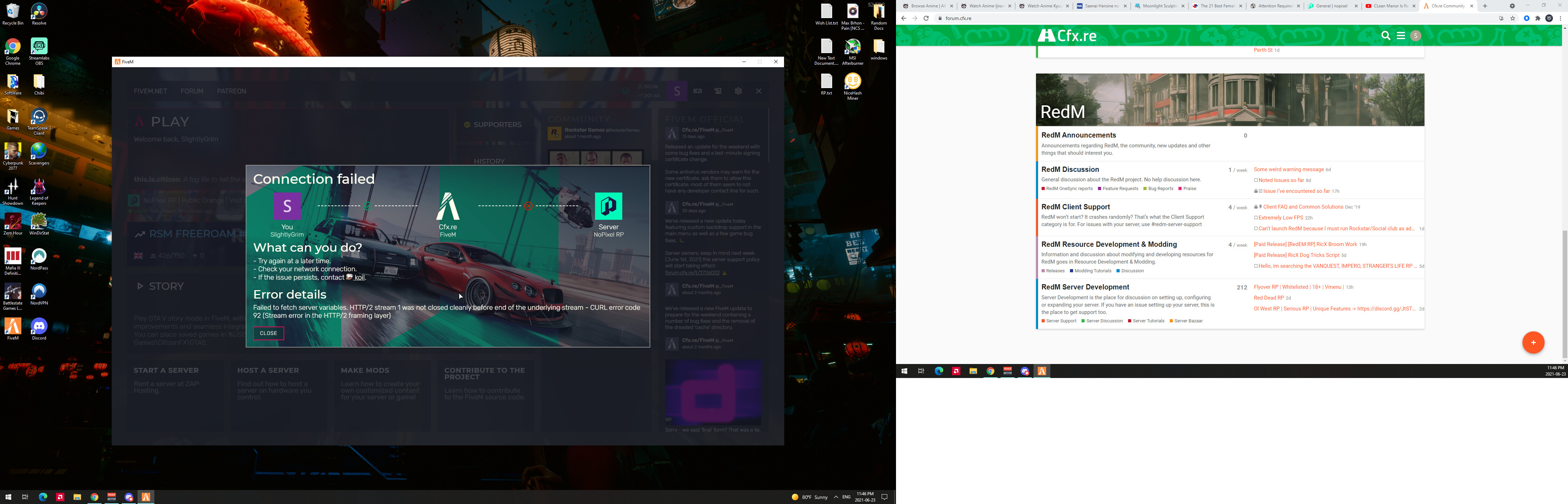The width and height of the screenshot is (1568, 504).
Task: Click the orange new topic plus button
Action: (x=1533, y=342)
